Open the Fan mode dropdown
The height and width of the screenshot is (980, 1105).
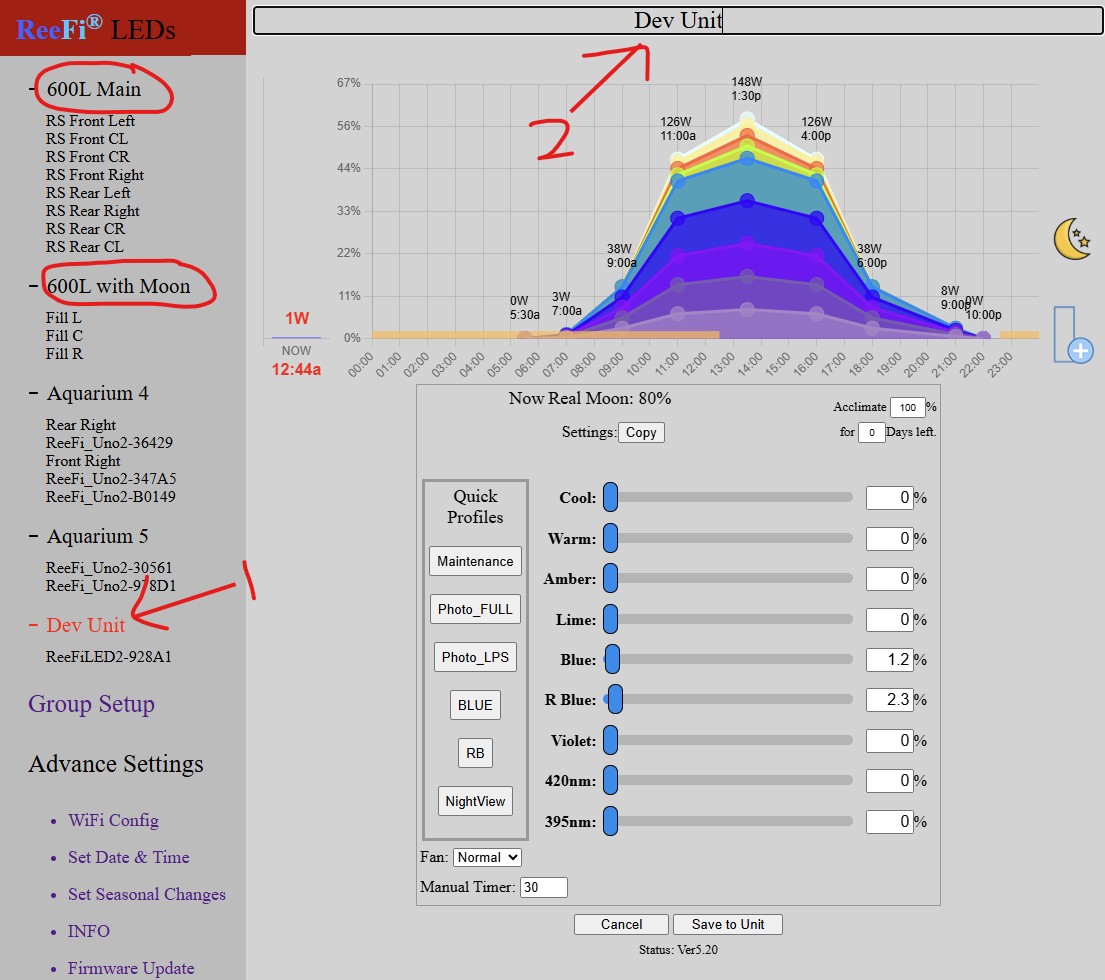click(x=487, y=857)
